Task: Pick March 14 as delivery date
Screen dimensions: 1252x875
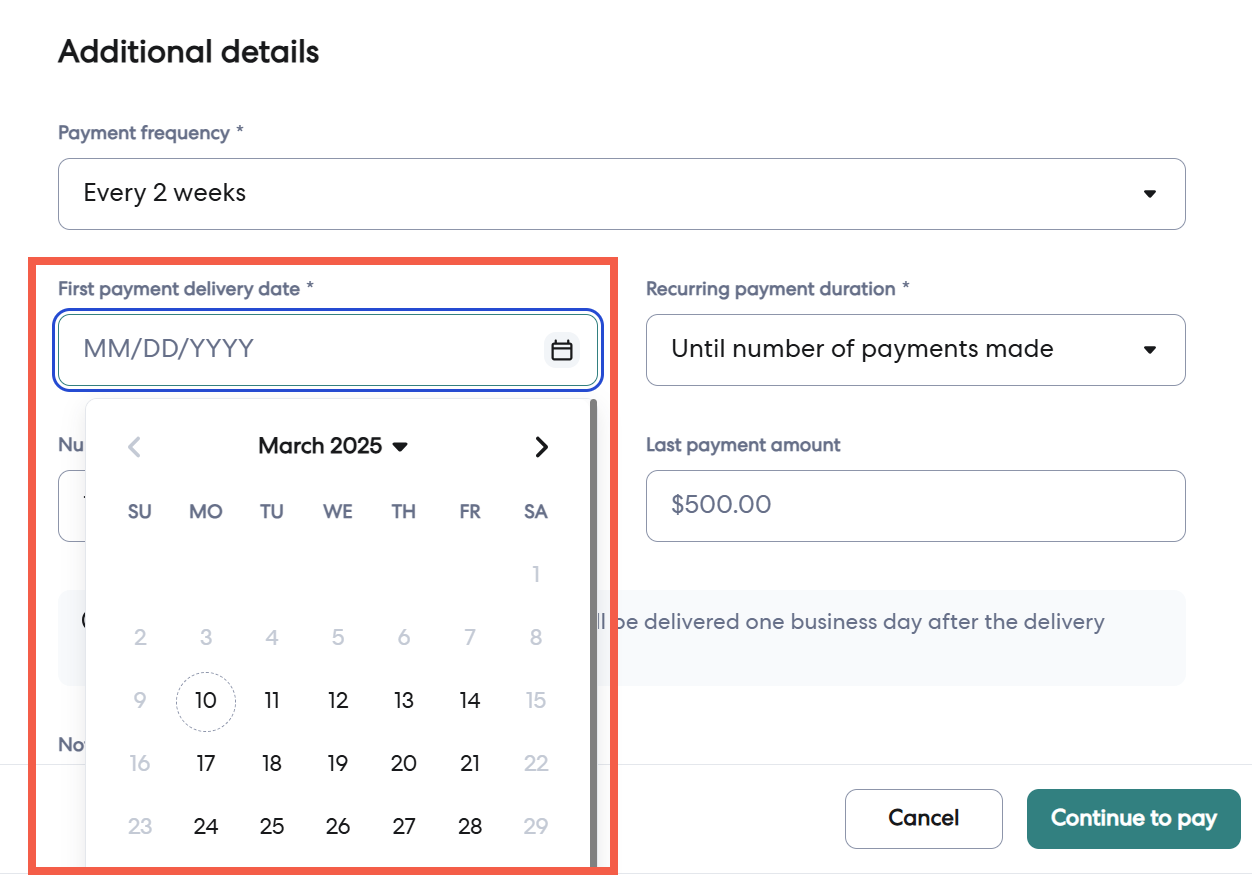Action: pyautogui.click(x=470, y=701)
